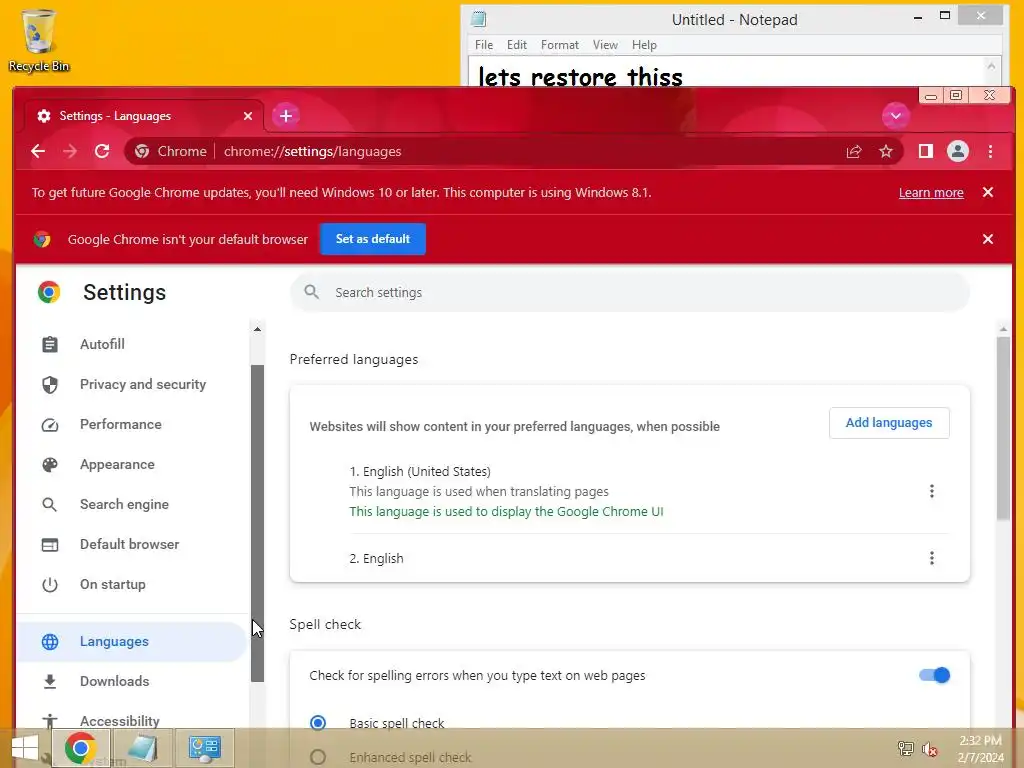Click the Default browser window icon
Screen dimensions: 1024x768
(x=50, y=545)
